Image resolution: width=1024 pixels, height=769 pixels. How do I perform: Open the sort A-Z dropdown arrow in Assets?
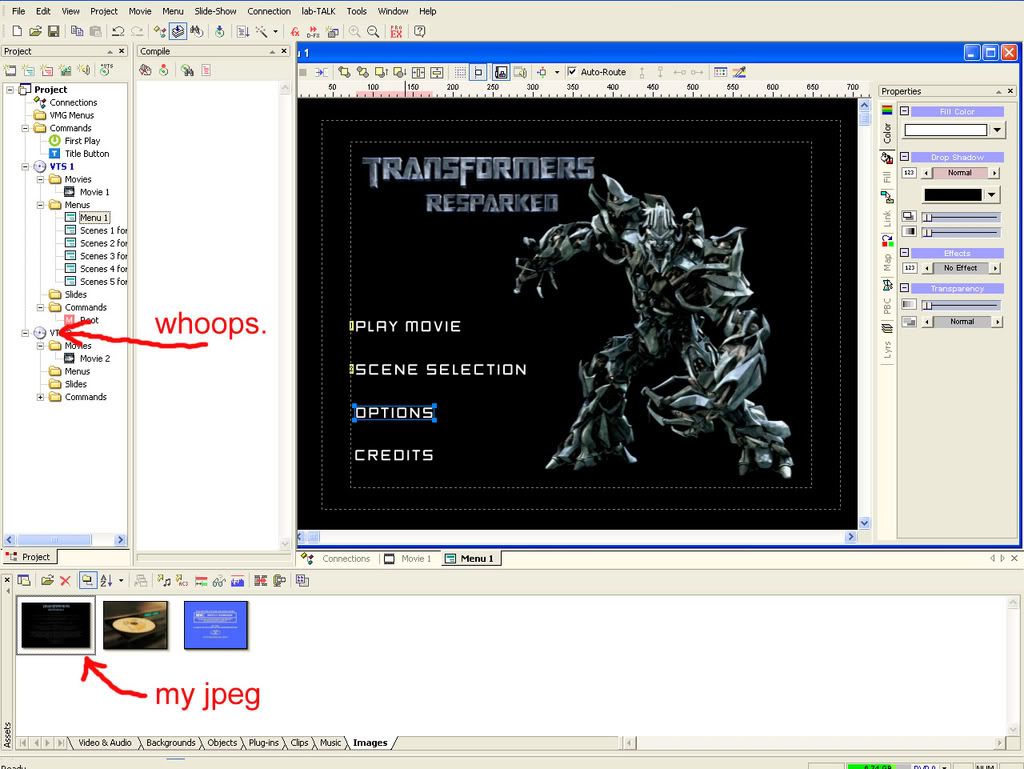coord(121,580)
